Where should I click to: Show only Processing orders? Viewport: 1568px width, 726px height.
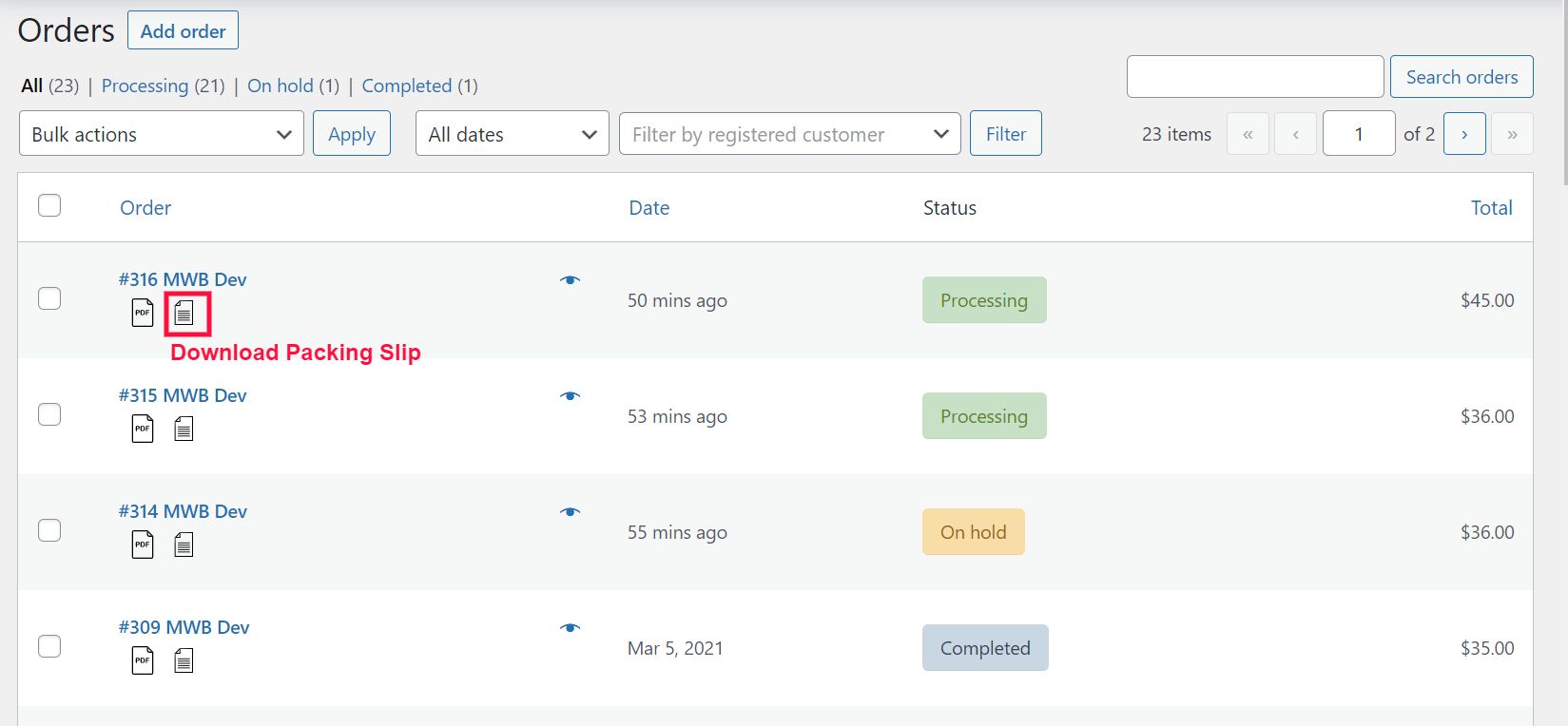click(x=145, y=86)
